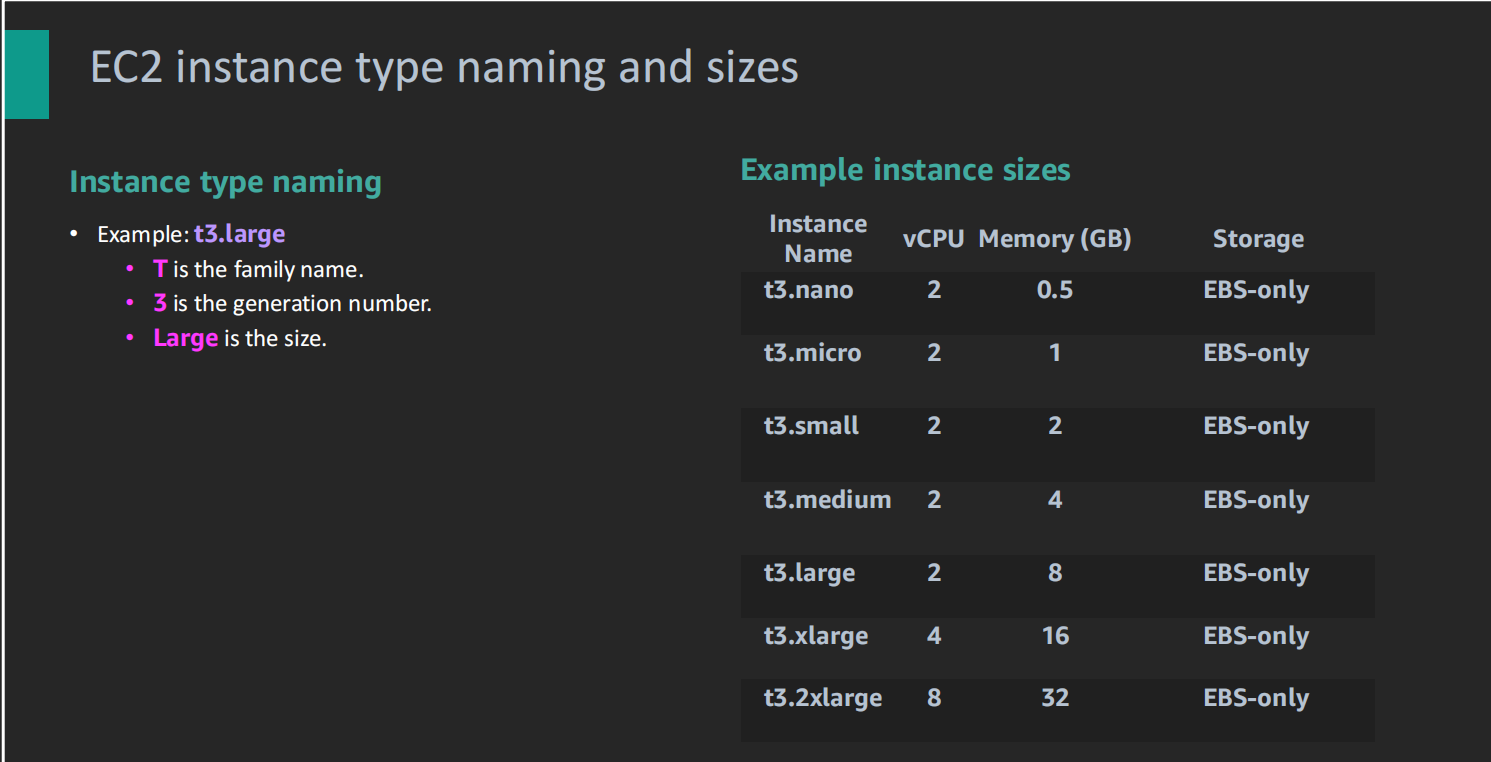This screenshot has height=762, width=1491.
Task: Select the t3.micro table cell
Action: point(812,353)
